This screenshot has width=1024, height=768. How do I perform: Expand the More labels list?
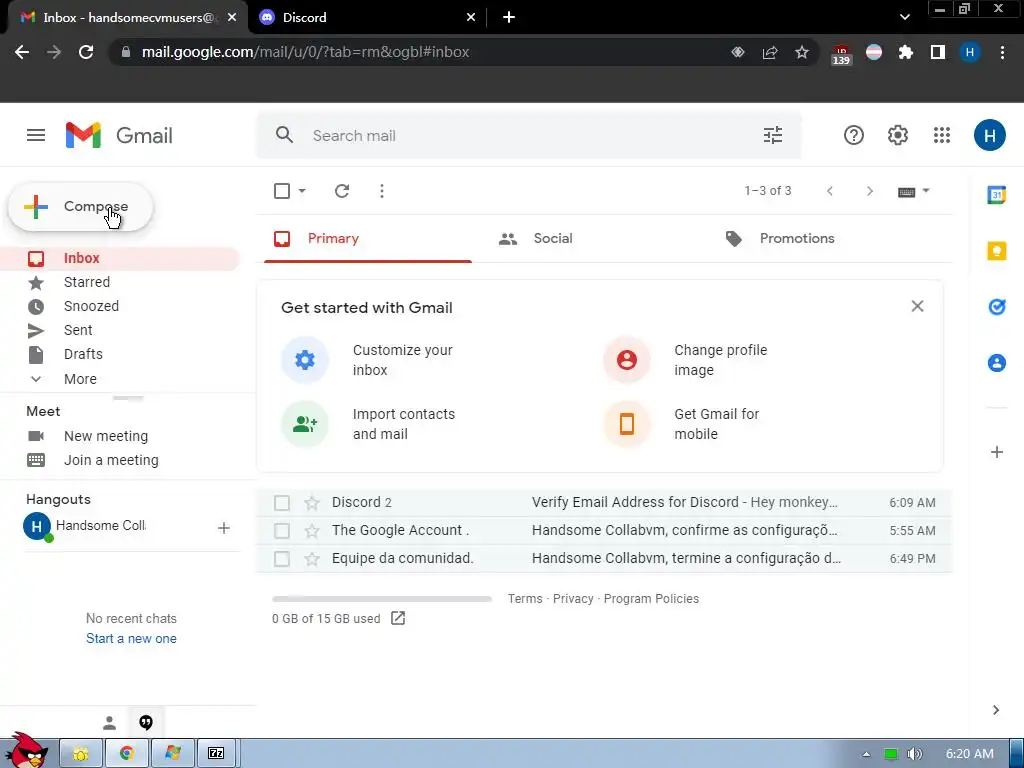tap(80, 379)
